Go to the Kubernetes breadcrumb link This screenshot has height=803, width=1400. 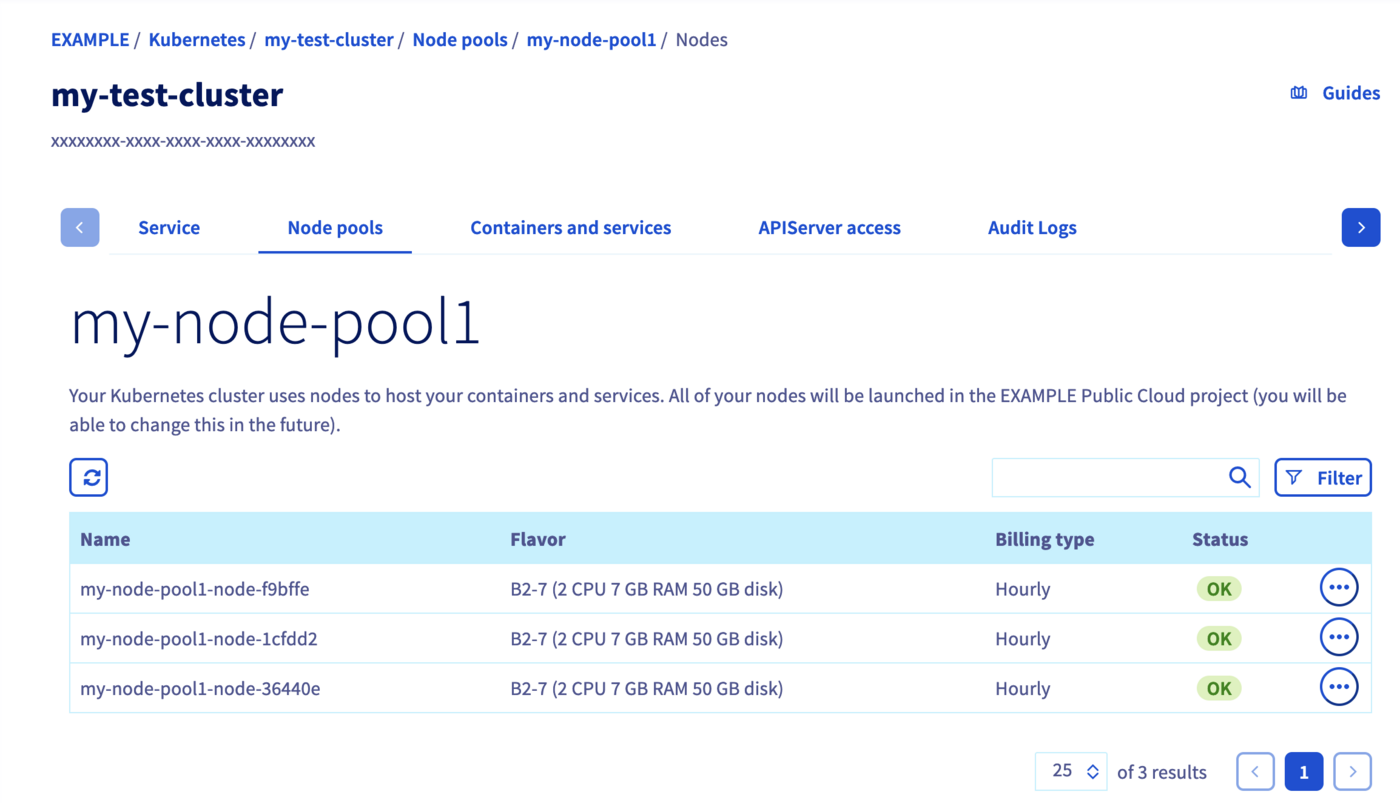196,39
